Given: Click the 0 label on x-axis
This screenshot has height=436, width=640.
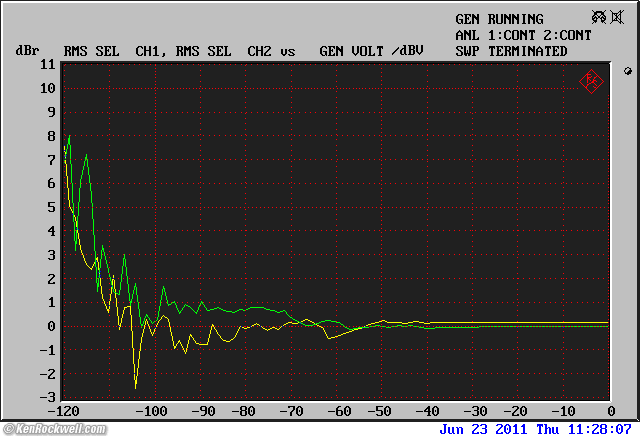Looking at the screenshot, I should pyautogui.click(x=610, y=412).
